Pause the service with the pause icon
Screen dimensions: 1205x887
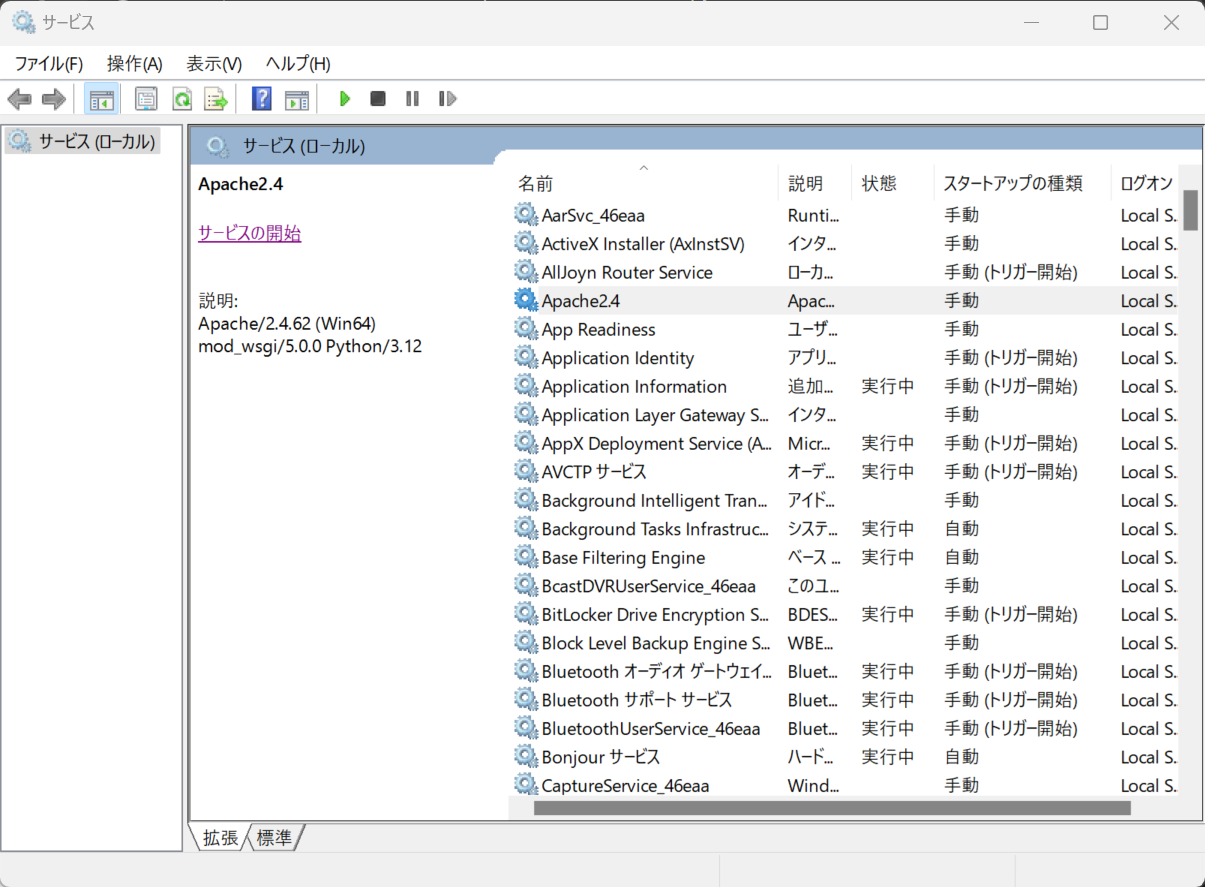click(412, 99)
